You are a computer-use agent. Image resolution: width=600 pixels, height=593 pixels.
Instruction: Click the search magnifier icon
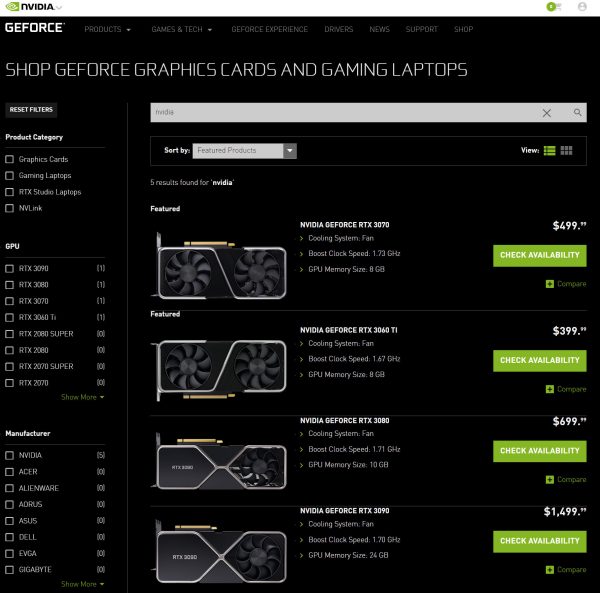[577, 112]
